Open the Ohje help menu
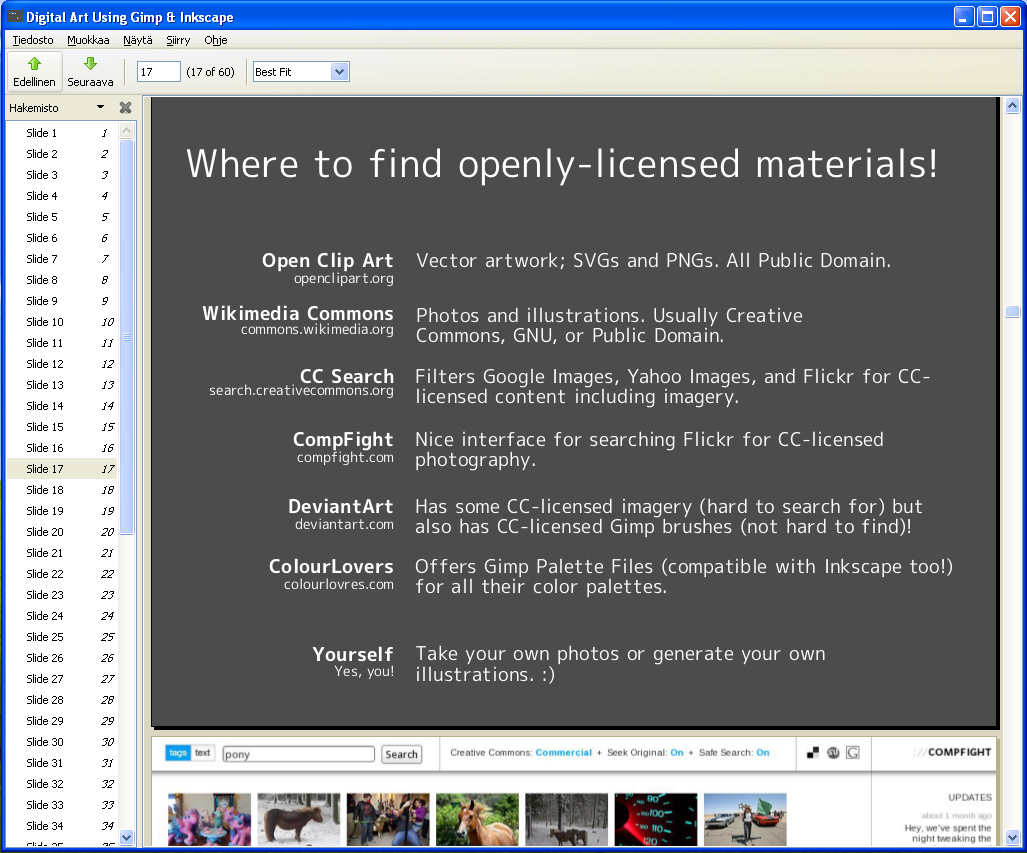This screenshot has width=1027, height=853. [215, 40]
